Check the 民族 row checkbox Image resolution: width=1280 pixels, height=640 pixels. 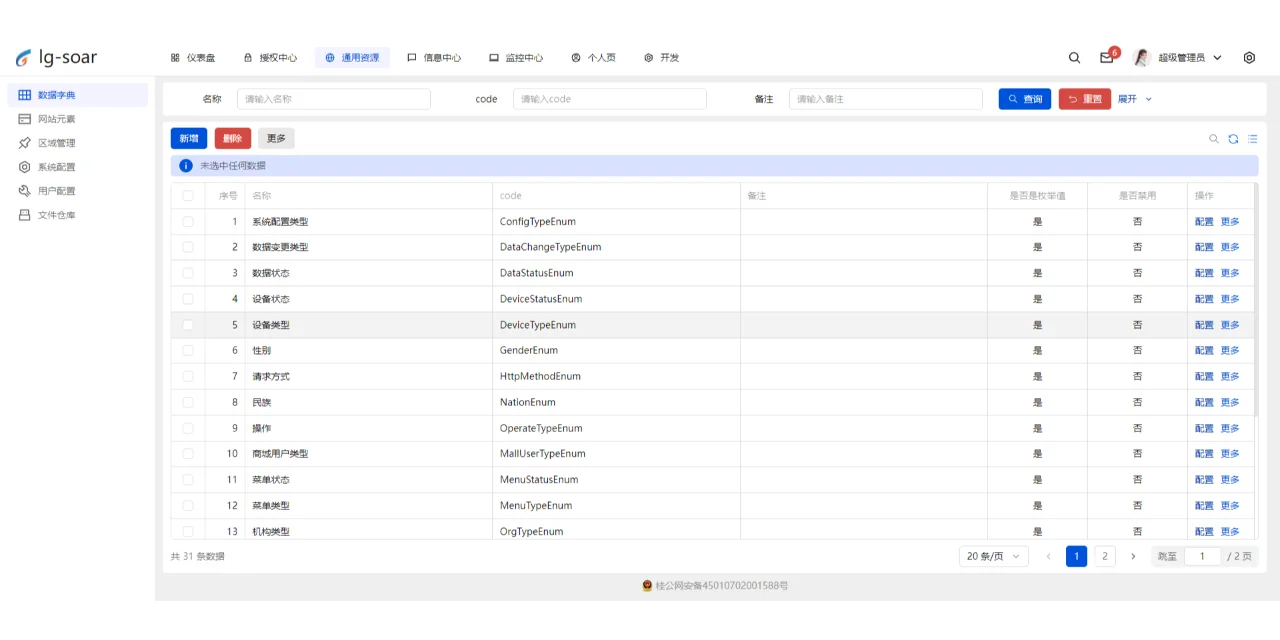pyautogui.click(x=188, y=402)
